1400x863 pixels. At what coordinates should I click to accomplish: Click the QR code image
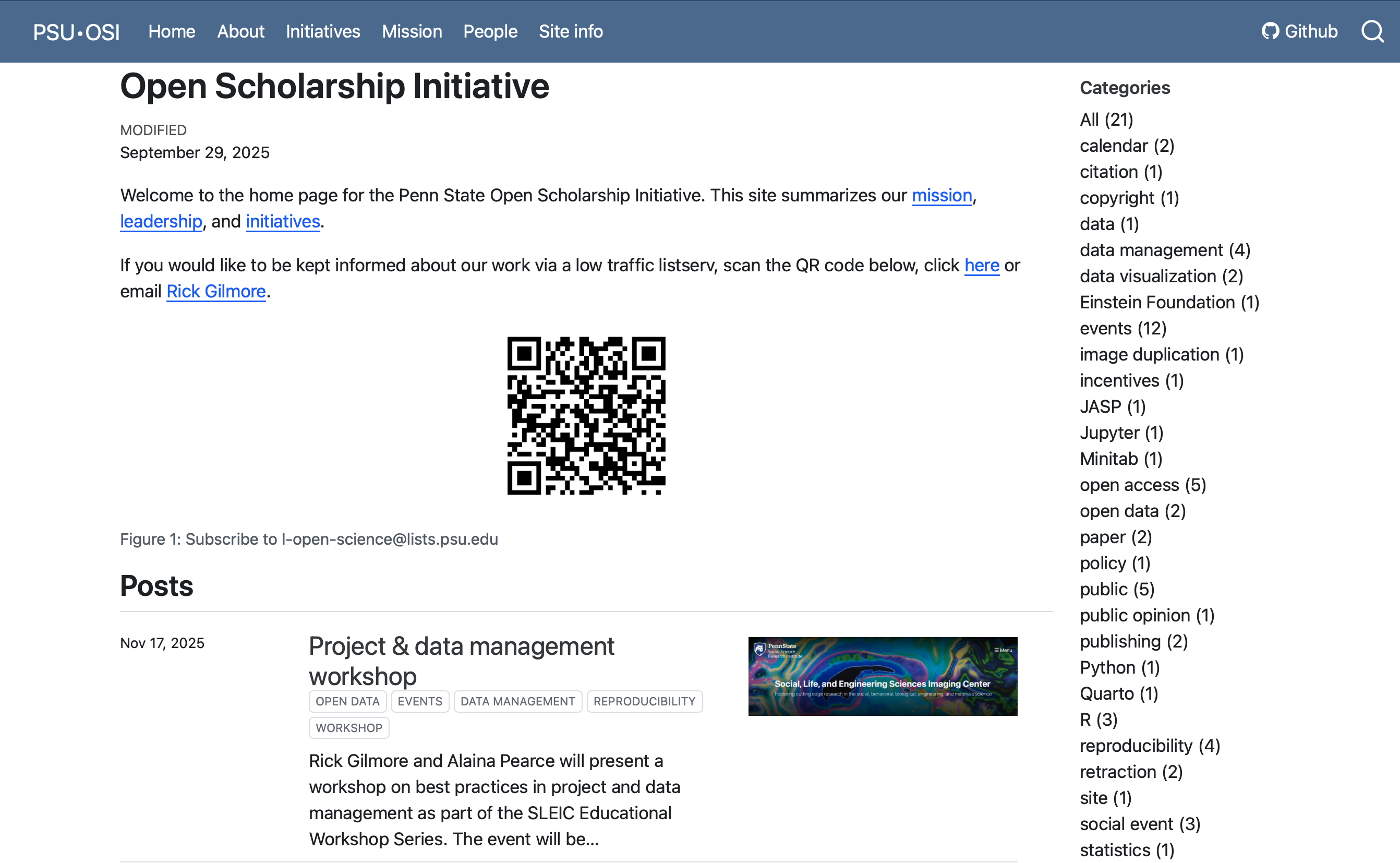586,415
